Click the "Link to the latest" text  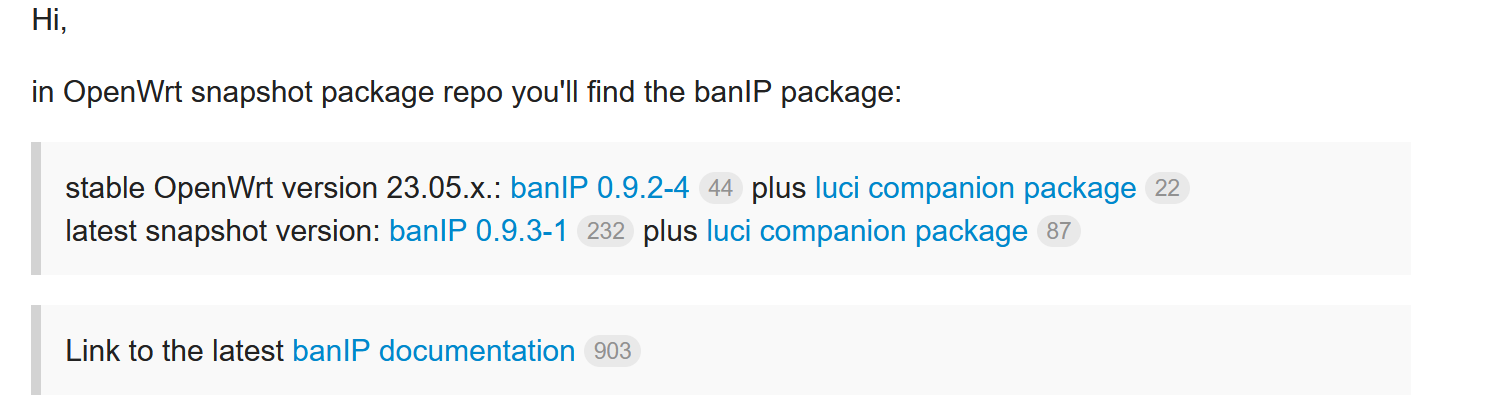[174, 351]
